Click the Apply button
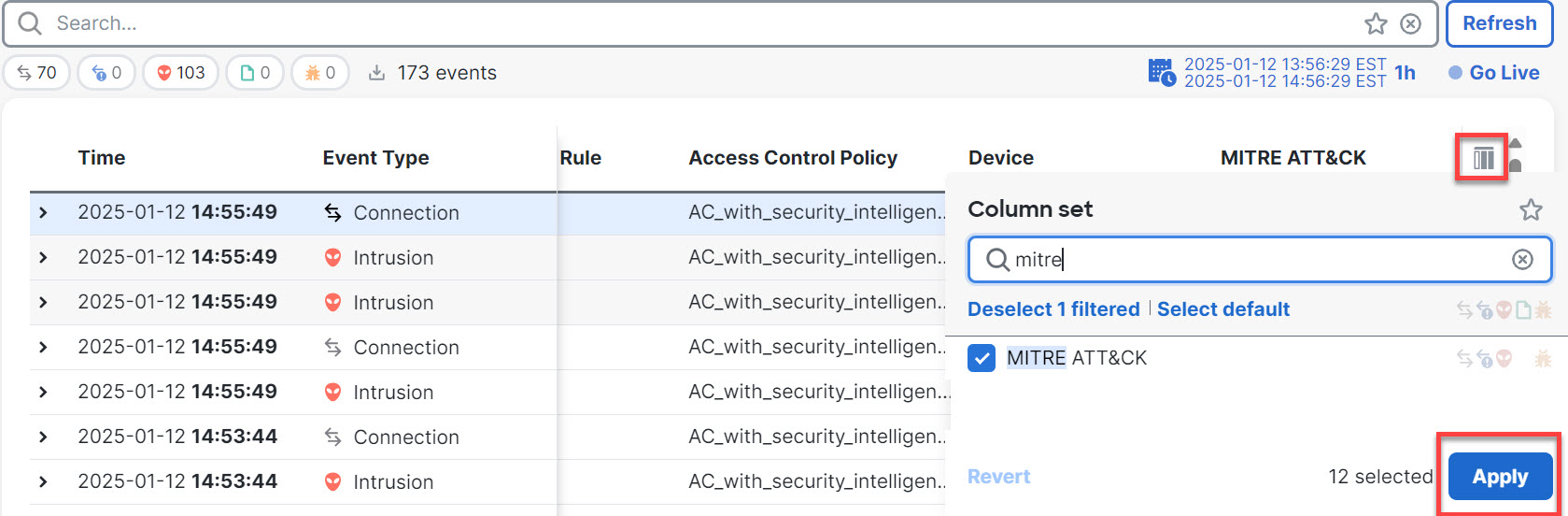This screenshot has height=516, width=1568. [1500, 477]
